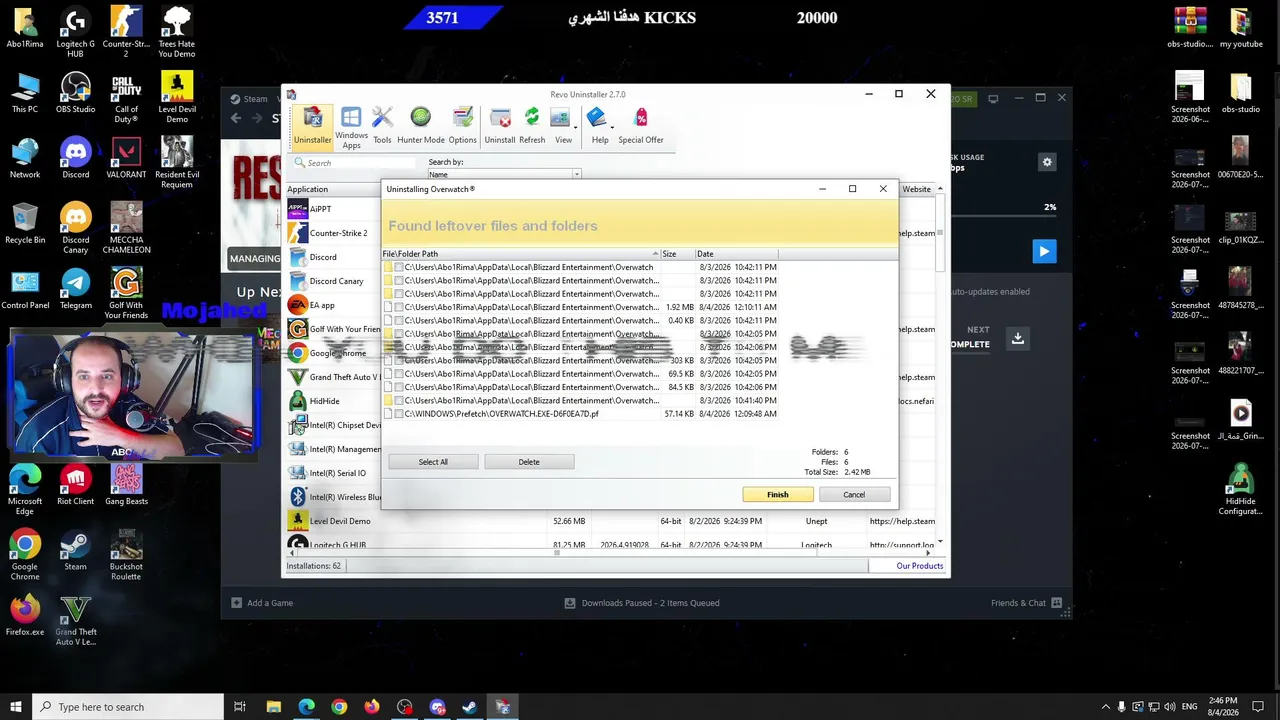The height and width of the screenshot is (720, 1280).
Task: Click the View toolbar icon in Revo
Action: pyautogui.click(x=560, y=126)
